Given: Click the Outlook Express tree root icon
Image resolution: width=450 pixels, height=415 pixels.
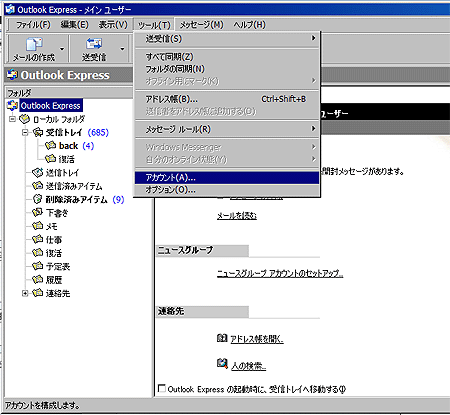Looking at the screenshot, I should point(12,105).
